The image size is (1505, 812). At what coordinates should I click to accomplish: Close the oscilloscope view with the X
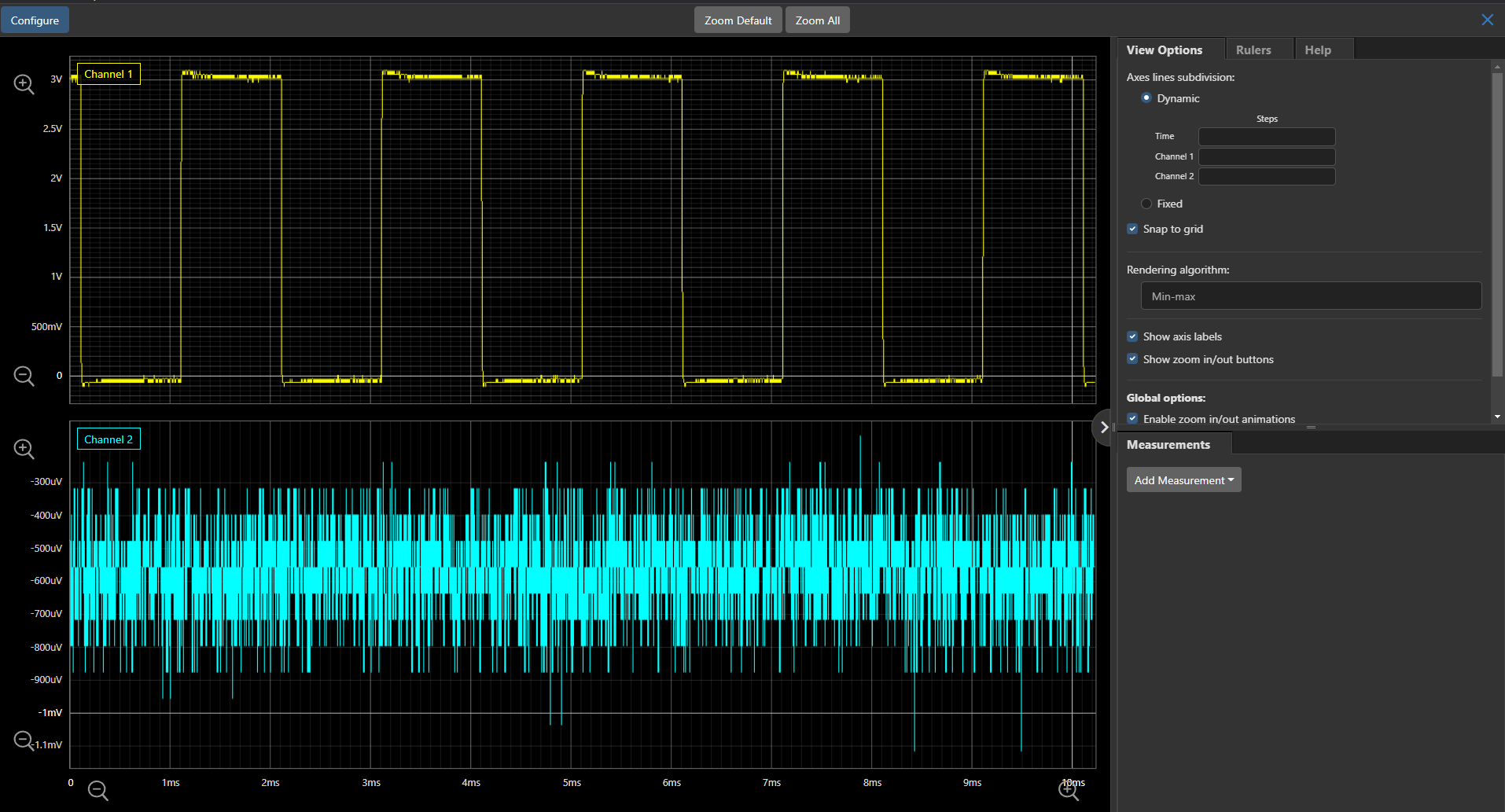tap(1487, 20)
